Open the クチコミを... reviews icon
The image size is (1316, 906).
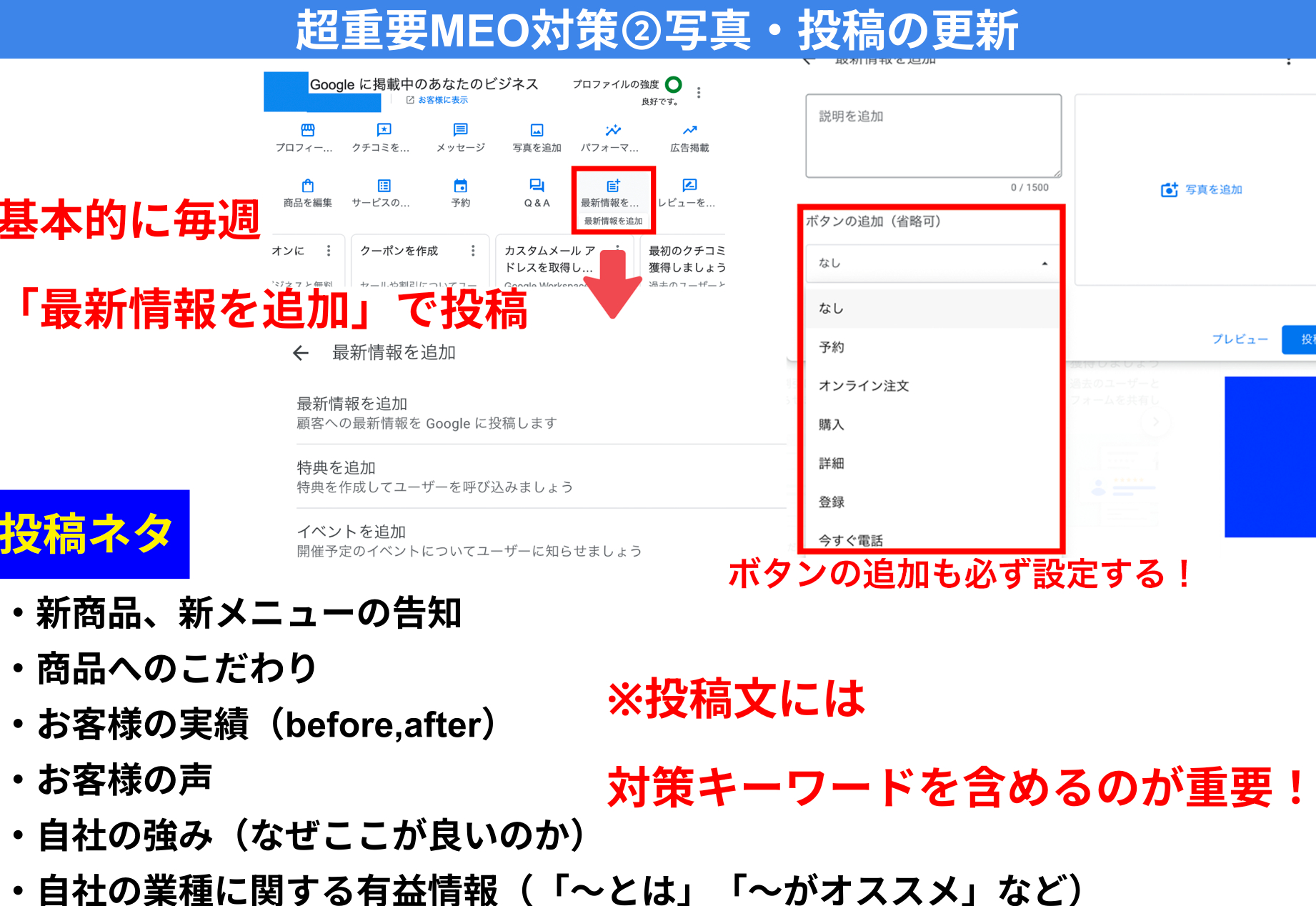384,130
